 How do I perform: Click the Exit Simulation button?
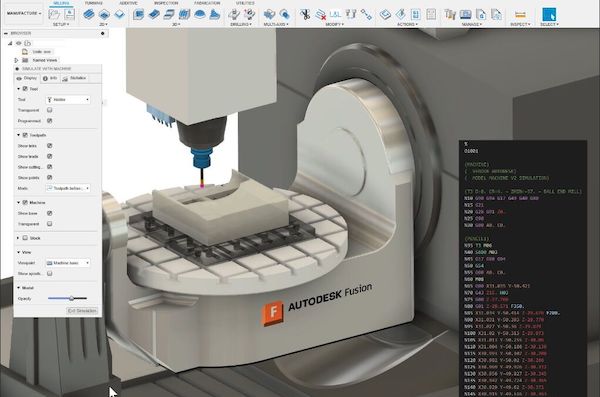click(82, 311)
